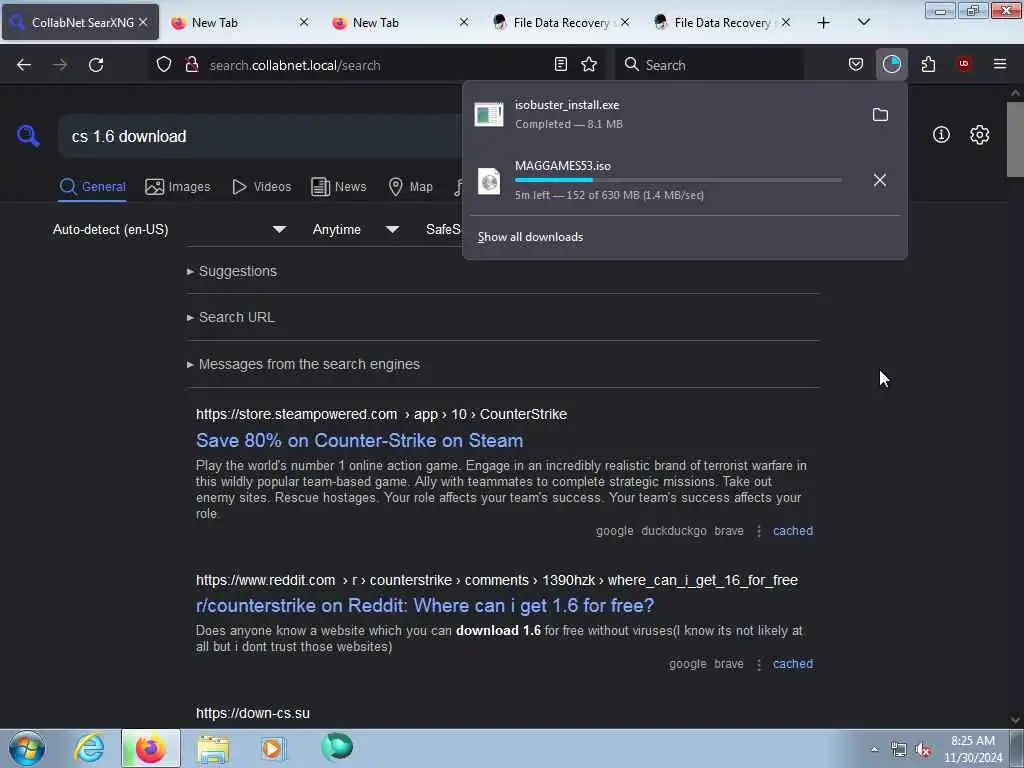
Task: Open Save to Pocket icon
Action: point(856,64)
